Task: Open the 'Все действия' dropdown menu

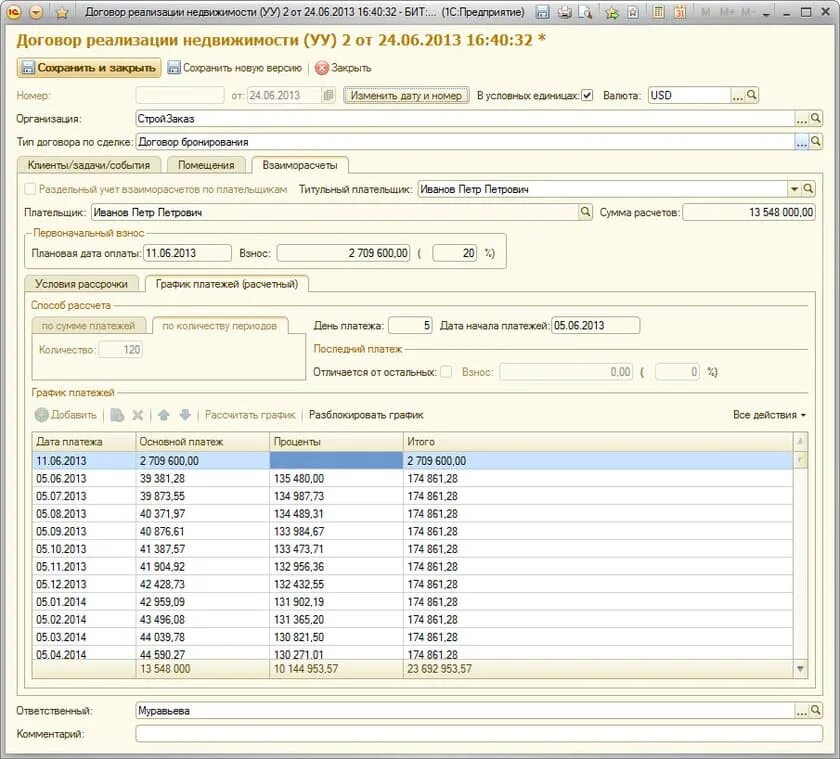Action: click(769, 415)
